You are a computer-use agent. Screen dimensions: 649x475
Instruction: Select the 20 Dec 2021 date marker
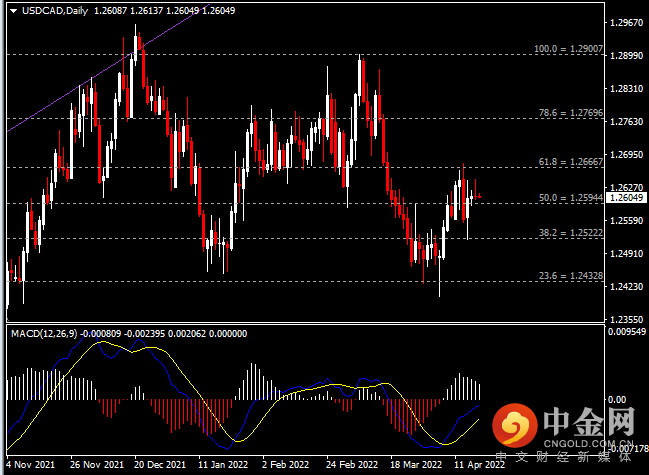pos(160,465)
